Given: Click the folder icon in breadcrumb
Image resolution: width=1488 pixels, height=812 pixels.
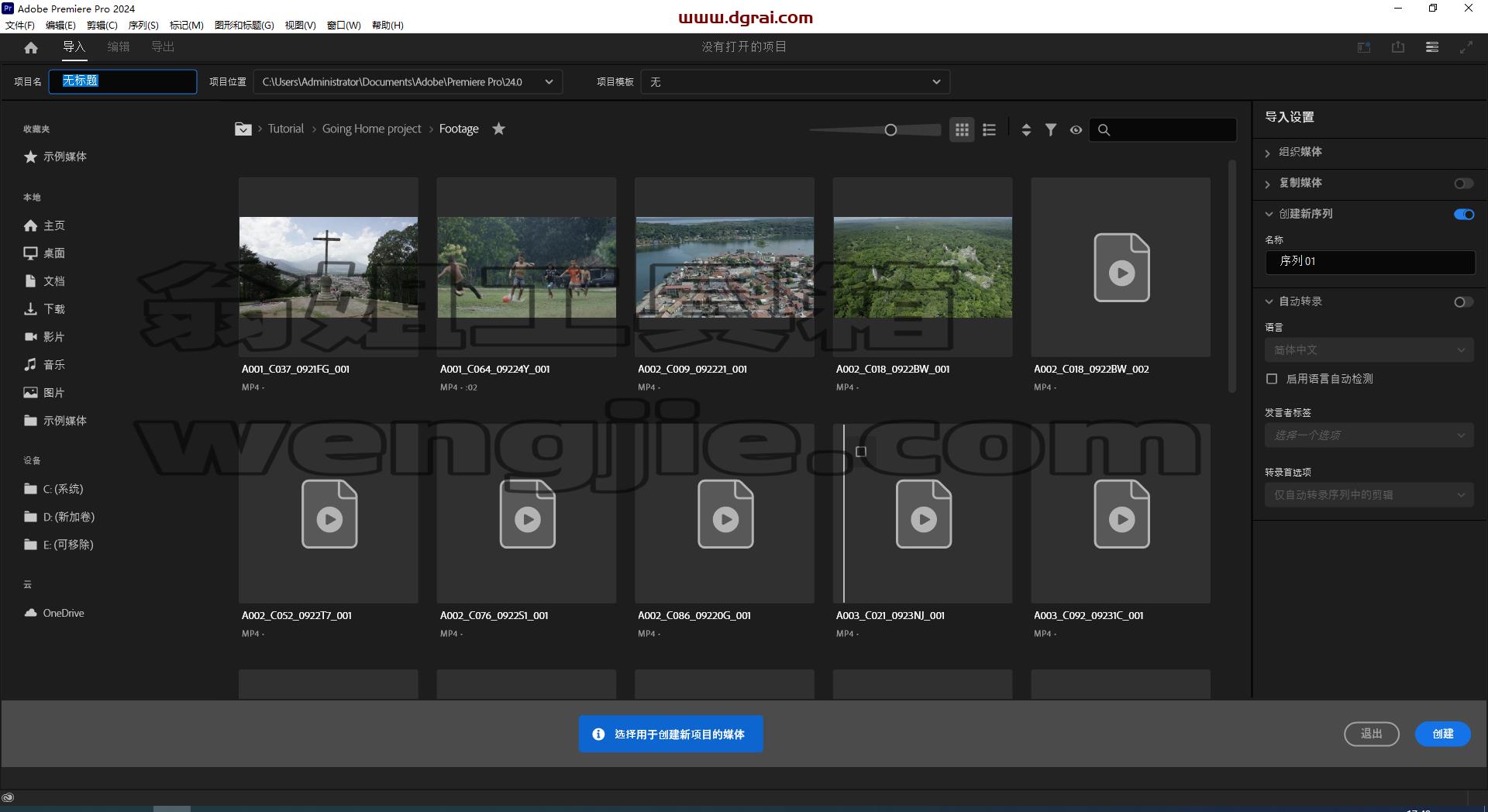Looking at the screenshot, I should point(243,129).
